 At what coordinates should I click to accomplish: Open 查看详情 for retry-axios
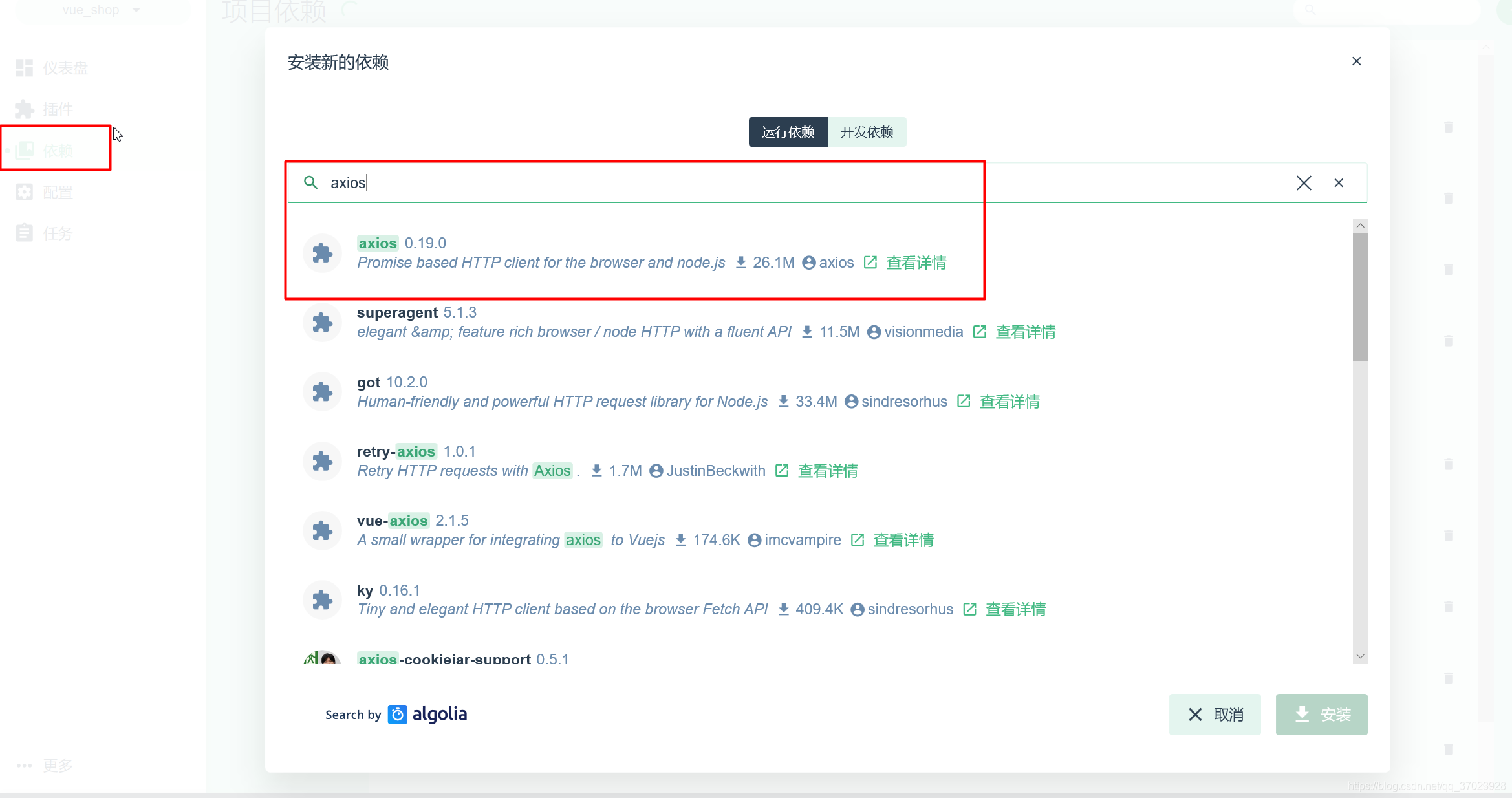point(828,471)
